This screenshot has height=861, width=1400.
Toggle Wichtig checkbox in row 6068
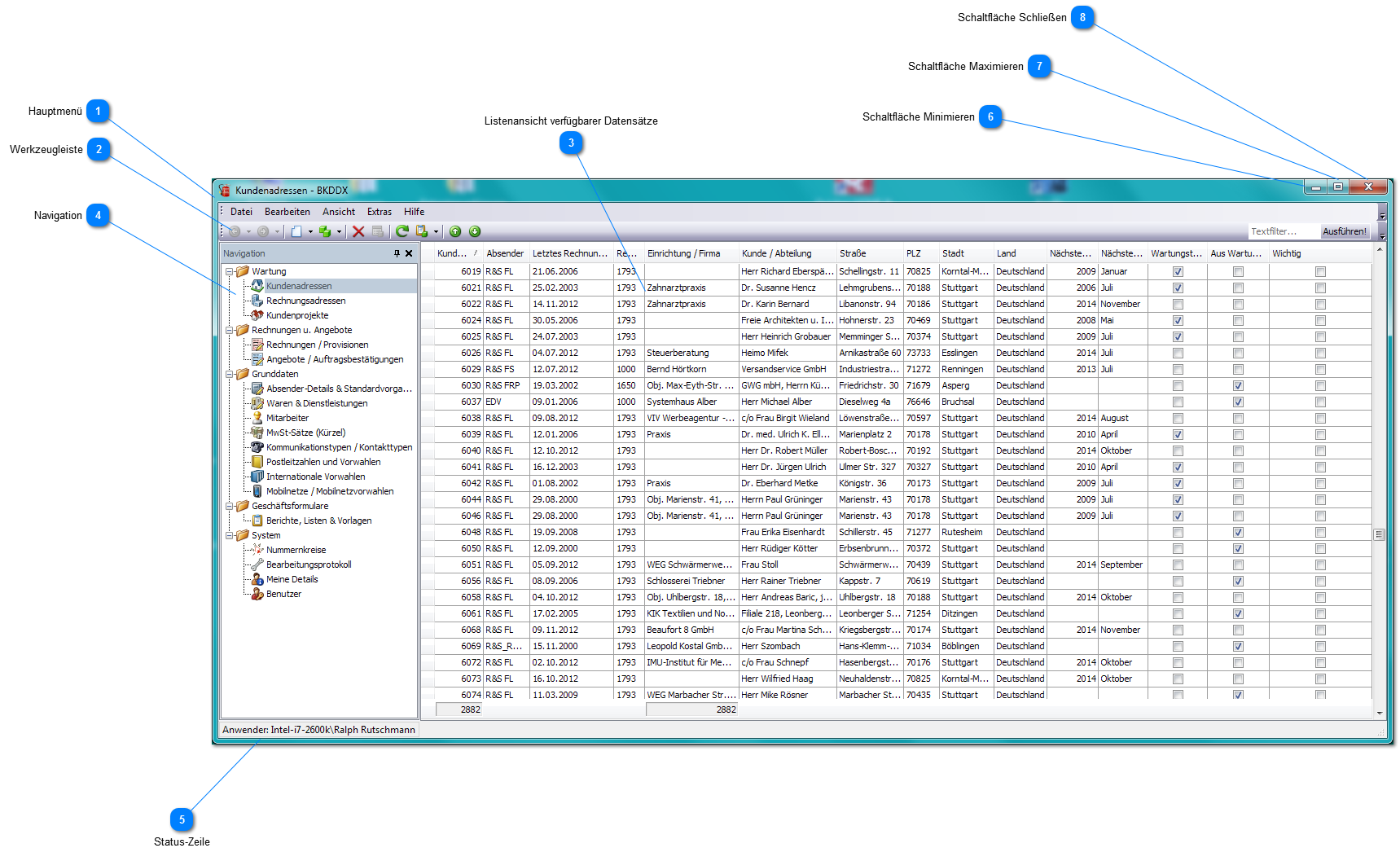(1320, 630)
